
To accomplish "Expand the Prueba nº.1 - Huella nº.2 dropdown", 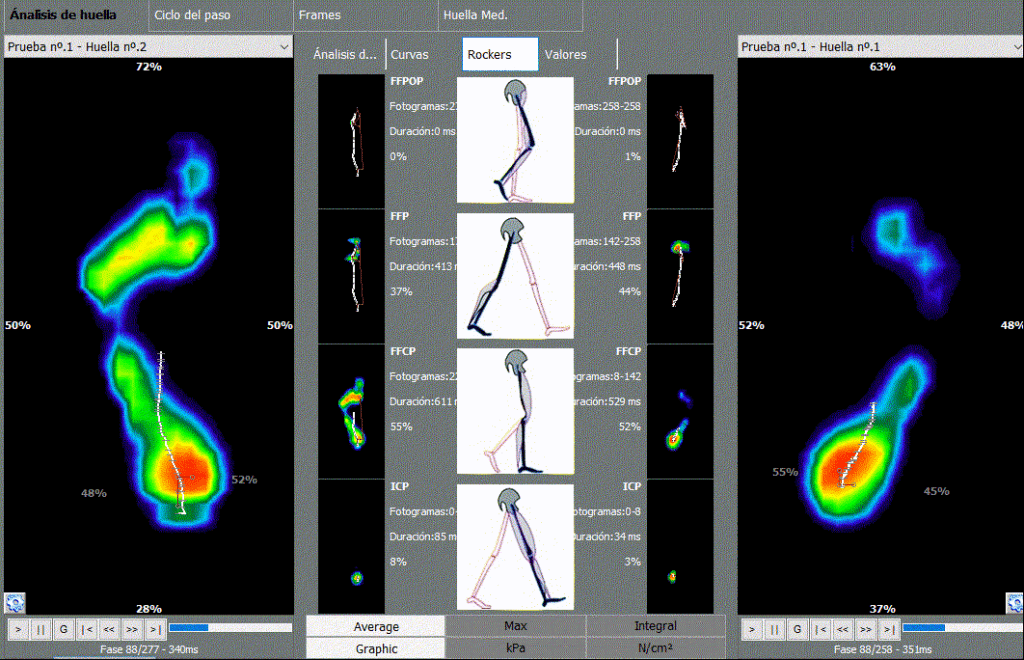I will tap(149, 46).
